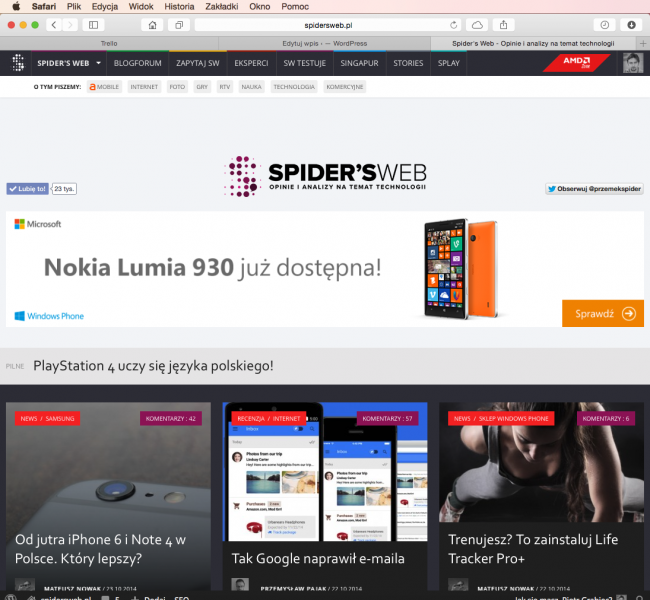Open the Historia menu
This screenshot has height=600, width=650.
point(179,7)
